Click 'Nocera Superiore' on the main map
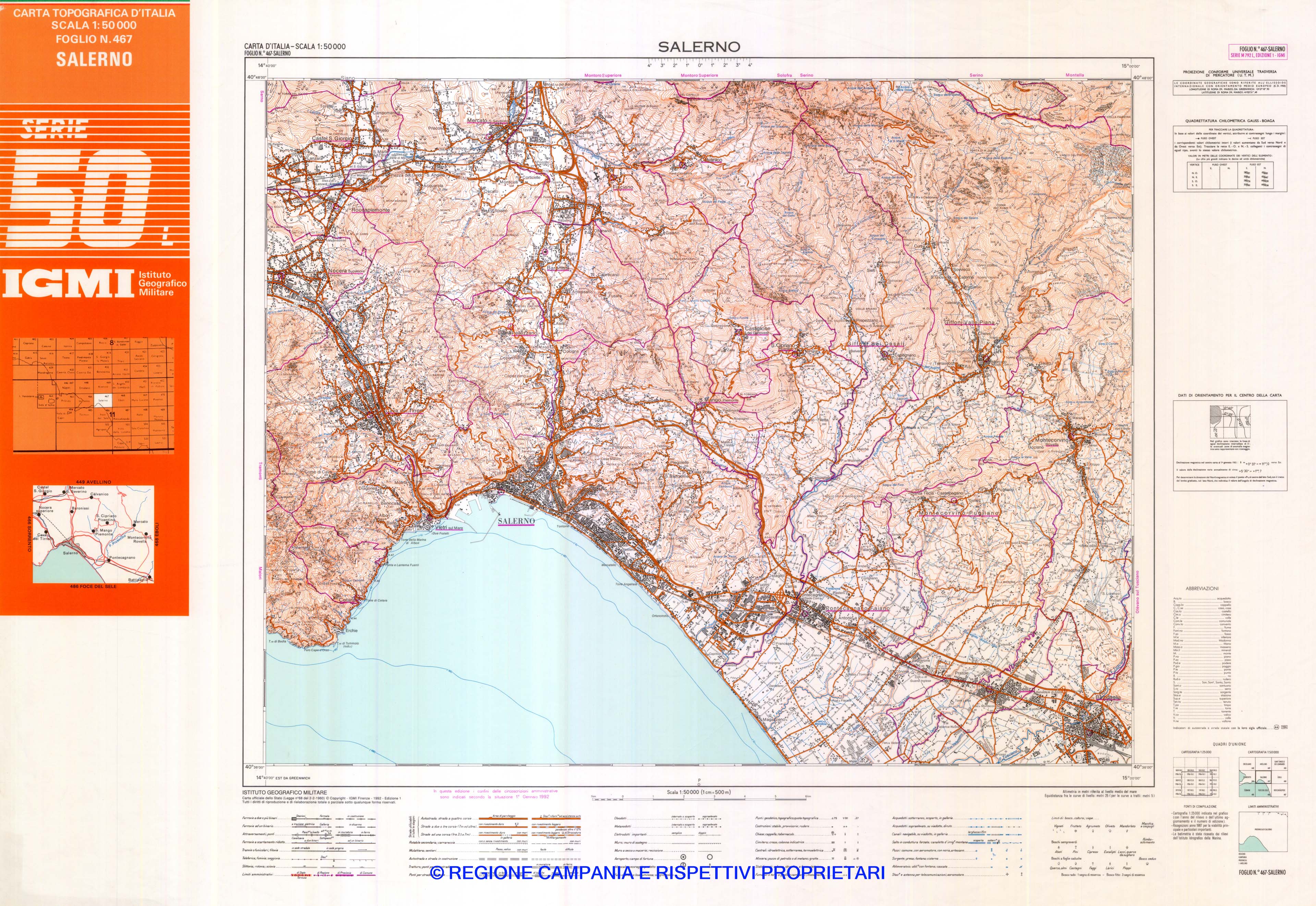Image resolution: width=1316 pixels, height=906 pixels. [x=346, y=271]
